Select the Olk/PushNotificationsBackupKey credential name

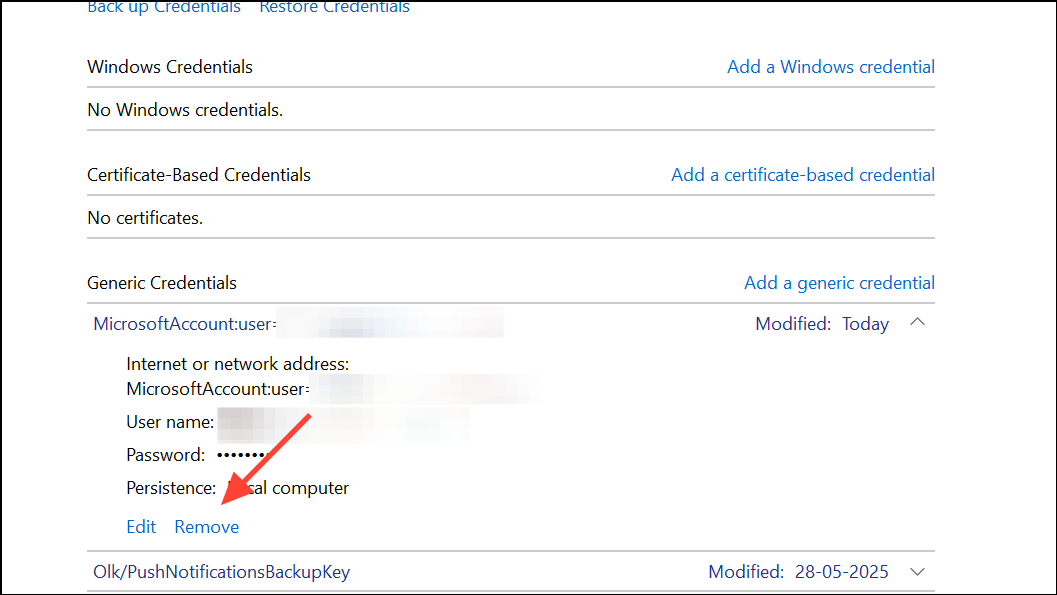[x=218, y=571]
